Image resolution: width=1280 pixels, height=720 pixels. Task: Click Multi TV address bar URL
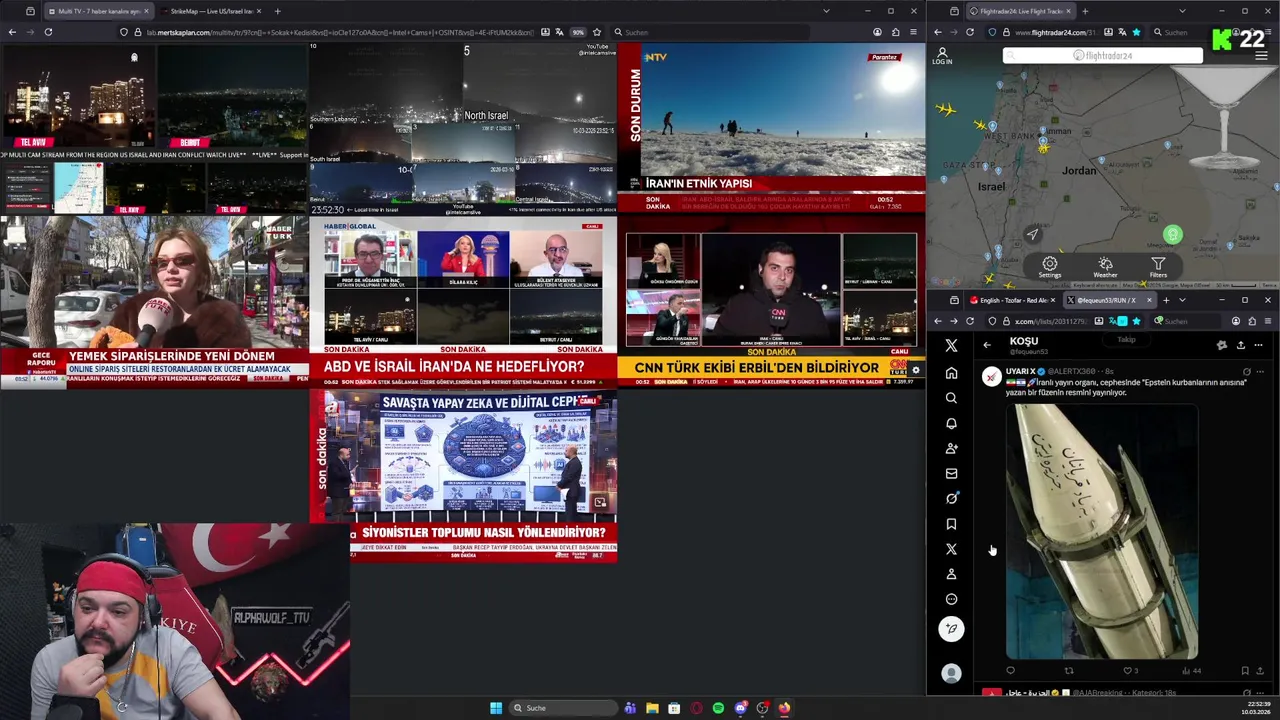click(340, 32)
